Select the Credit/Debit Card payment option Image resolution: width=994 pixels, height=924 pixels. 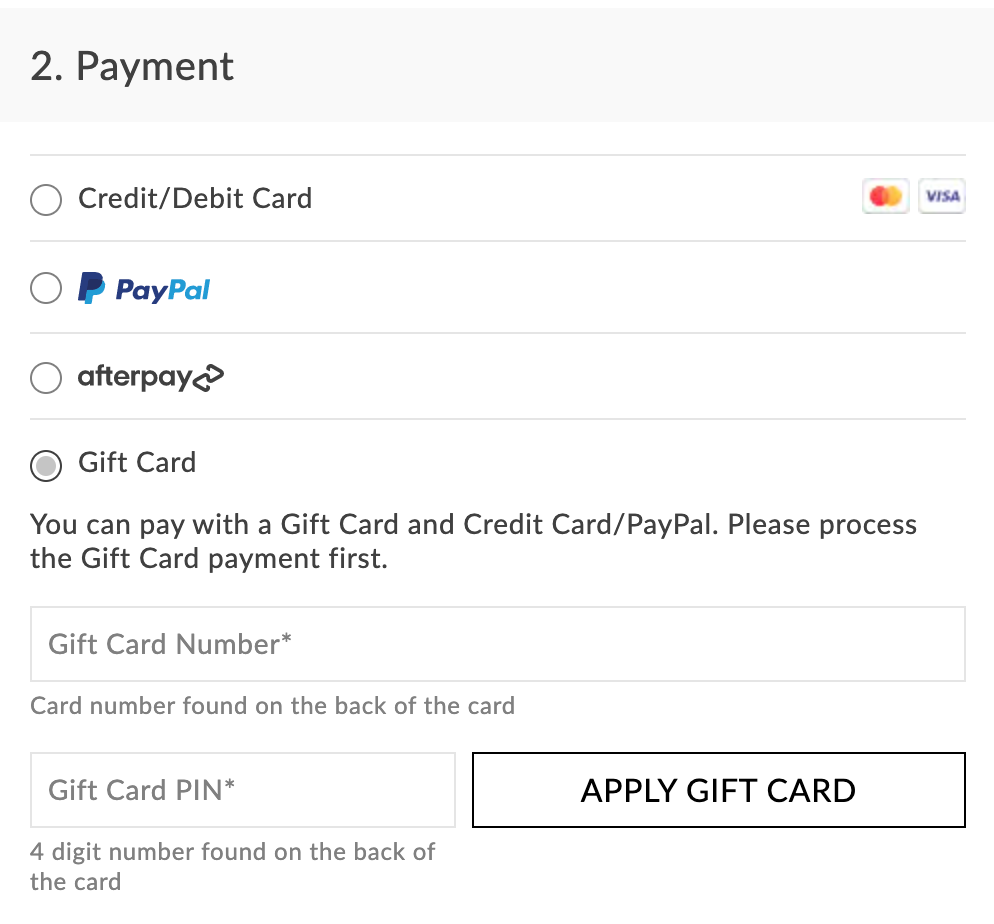(x=46, y=200)
